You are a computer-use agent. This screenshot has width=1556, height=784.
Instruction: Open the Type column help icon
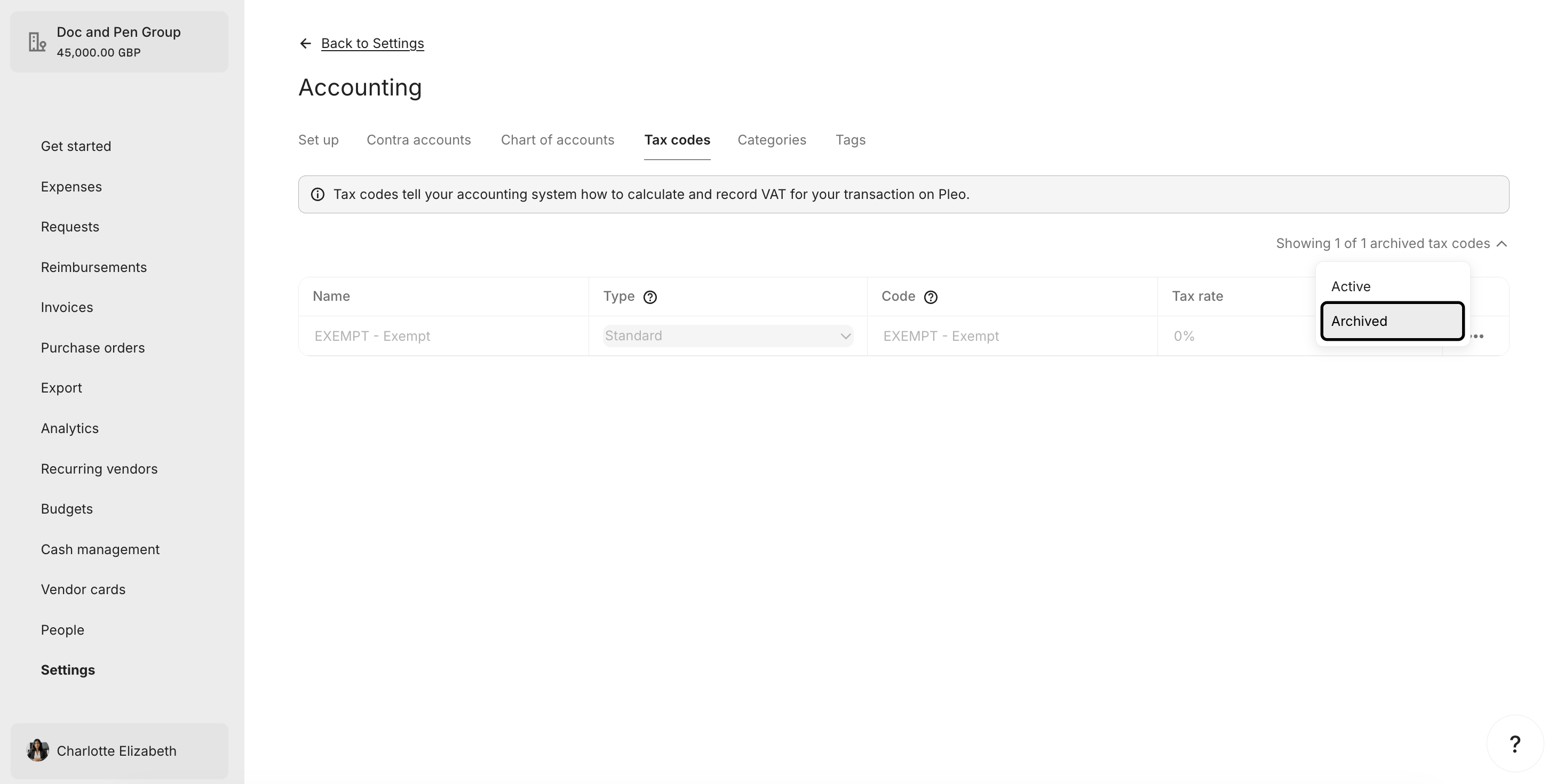[650, 297]
